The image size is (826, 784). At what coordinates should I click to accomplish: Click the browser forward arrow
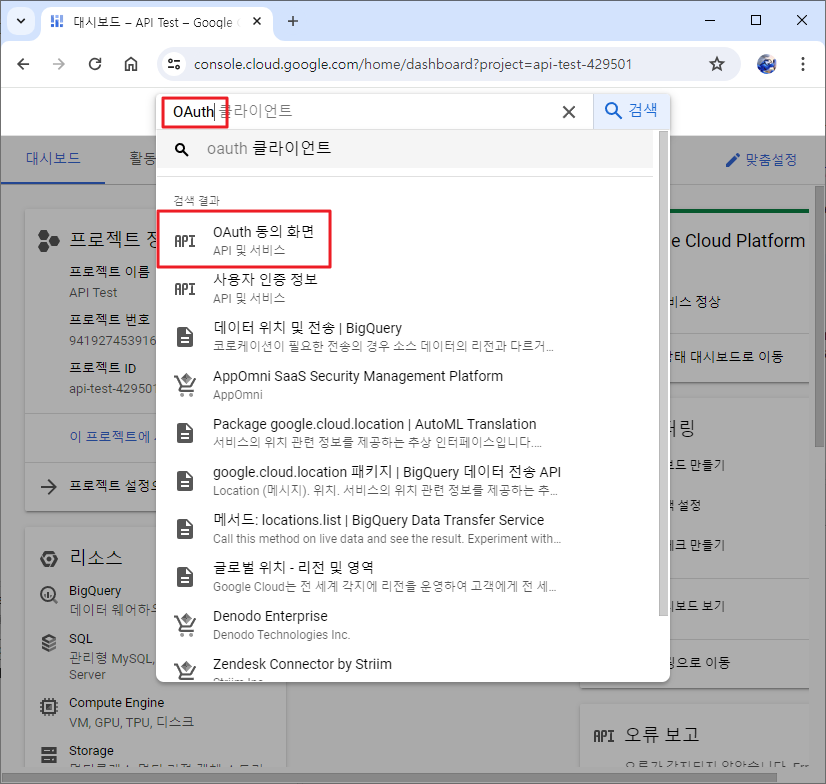click(x=58, y=64)
